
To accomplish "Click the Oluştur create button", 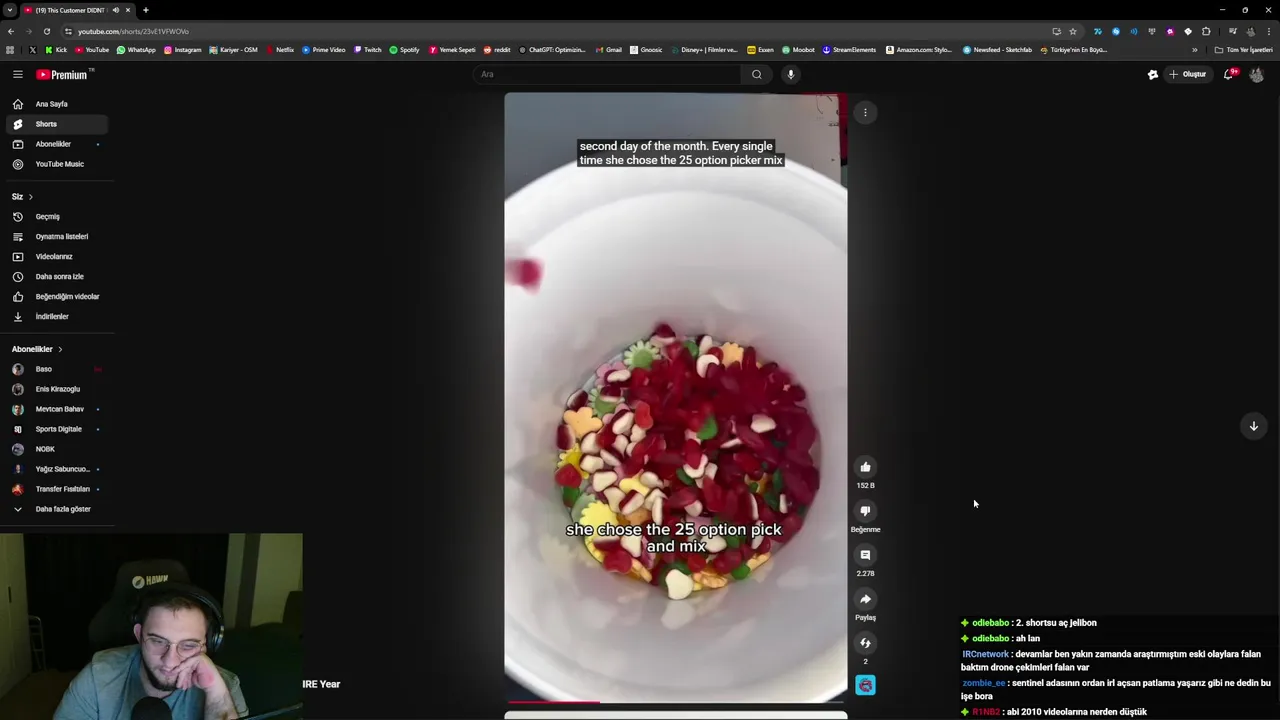I will 1188,74.
